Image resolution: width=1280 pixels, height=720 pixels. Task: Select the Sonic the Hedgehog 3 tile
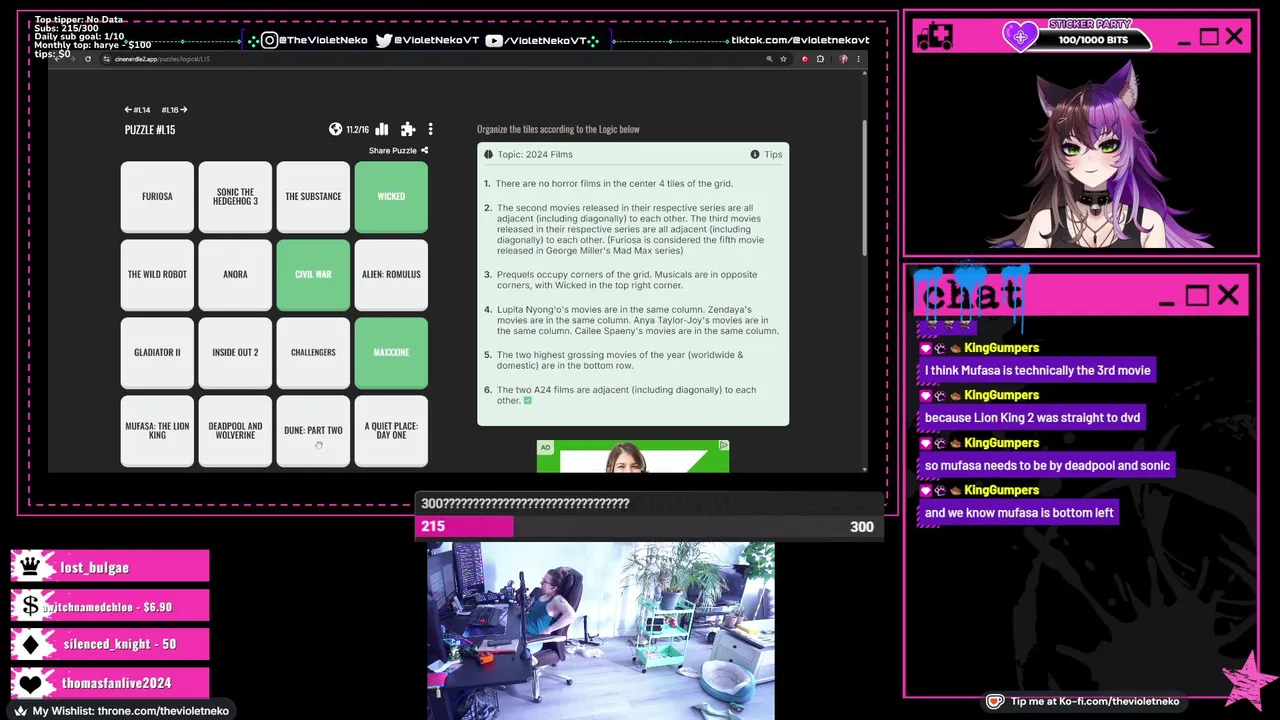click(235, 196)
